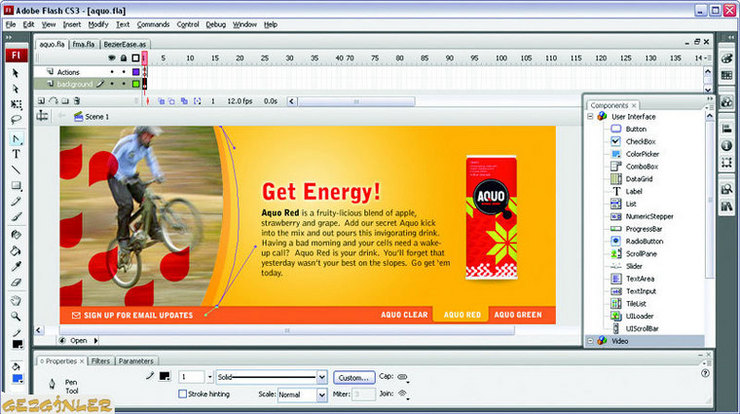Select the Lasso tool
Image resolution: width=740 pixels, height=414 pixels.
coord(16,119)
